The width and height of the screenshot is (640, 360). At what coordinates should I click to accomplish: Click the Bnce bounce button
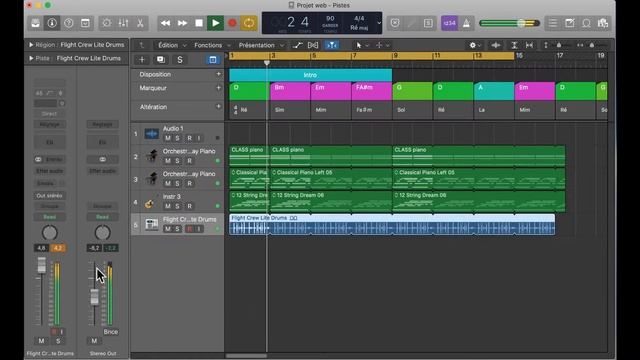111,332
